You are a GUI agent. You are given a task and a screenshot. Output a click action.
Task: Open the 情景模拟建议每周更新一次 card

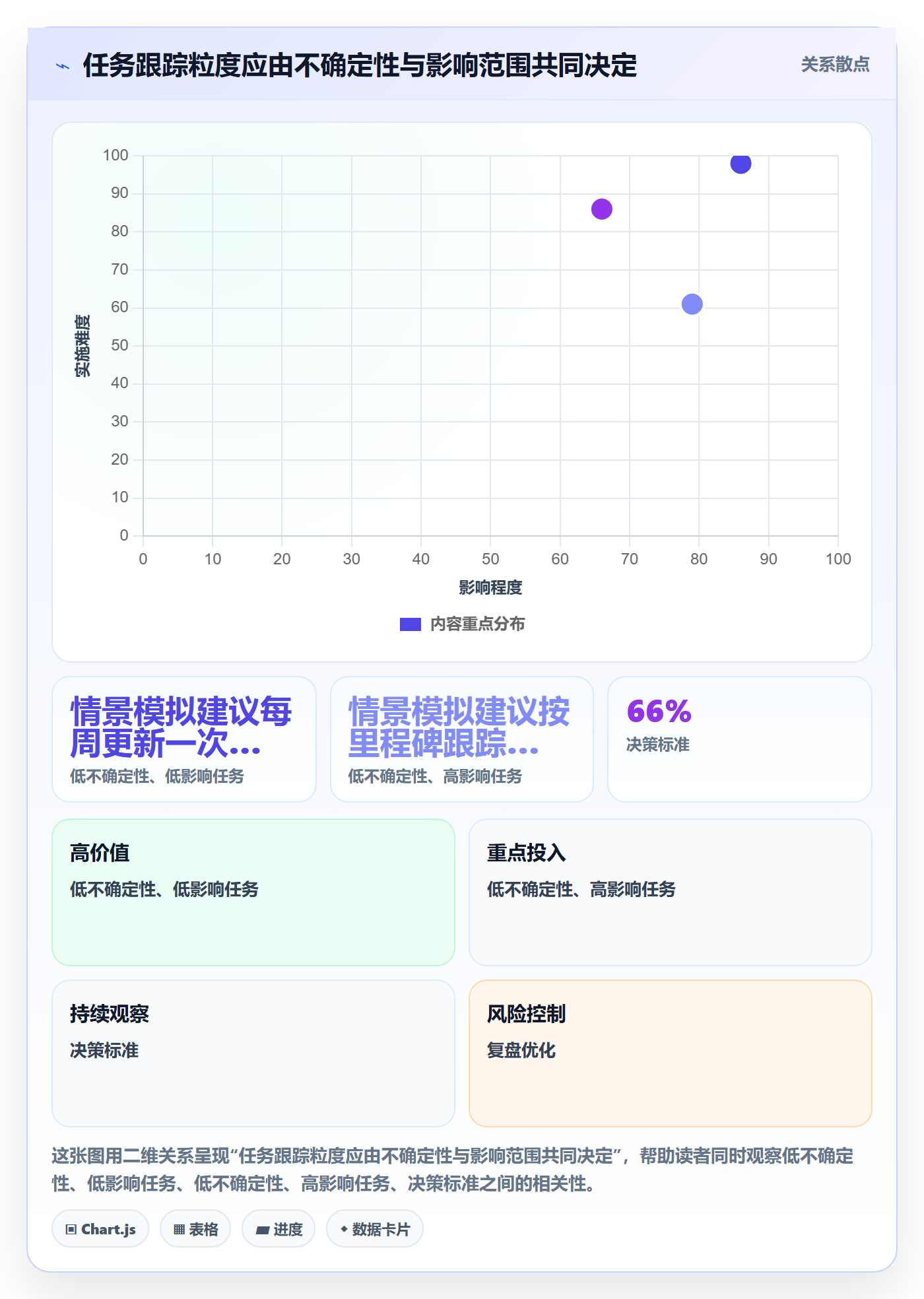point(184,739)
